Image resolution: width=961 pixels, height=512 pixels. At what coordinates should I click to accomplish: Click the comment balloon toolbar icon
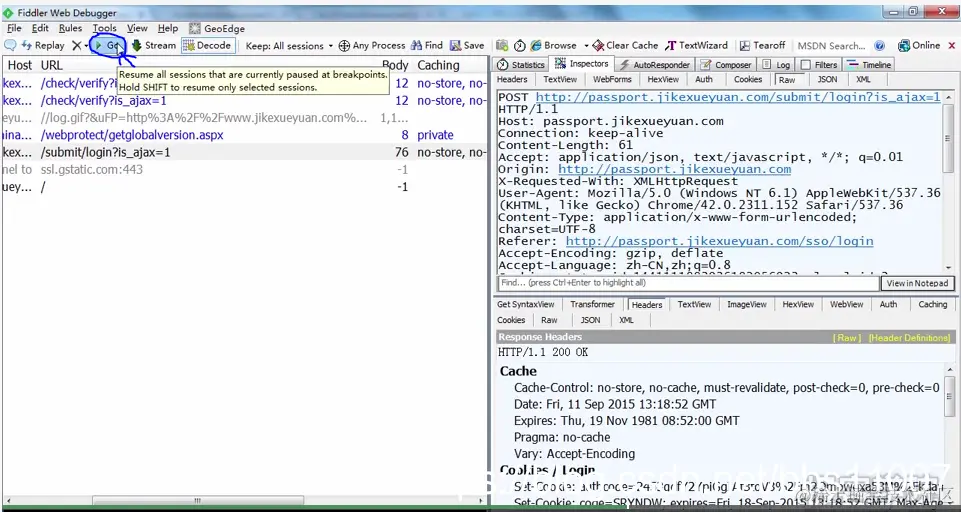click(x=9, y=45)
